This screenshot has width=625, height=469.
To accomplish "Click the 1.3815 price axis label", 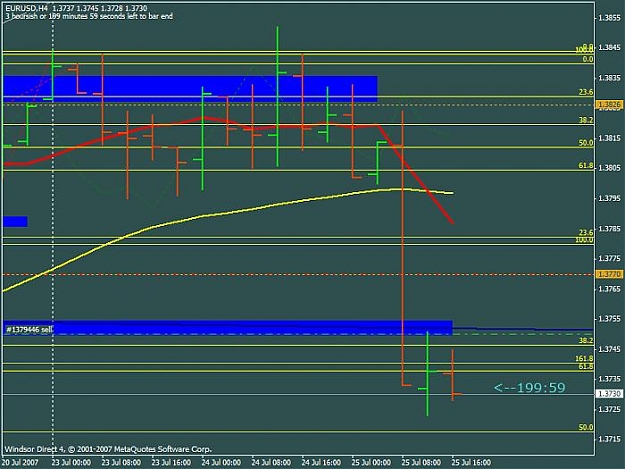I will [610, 138].
